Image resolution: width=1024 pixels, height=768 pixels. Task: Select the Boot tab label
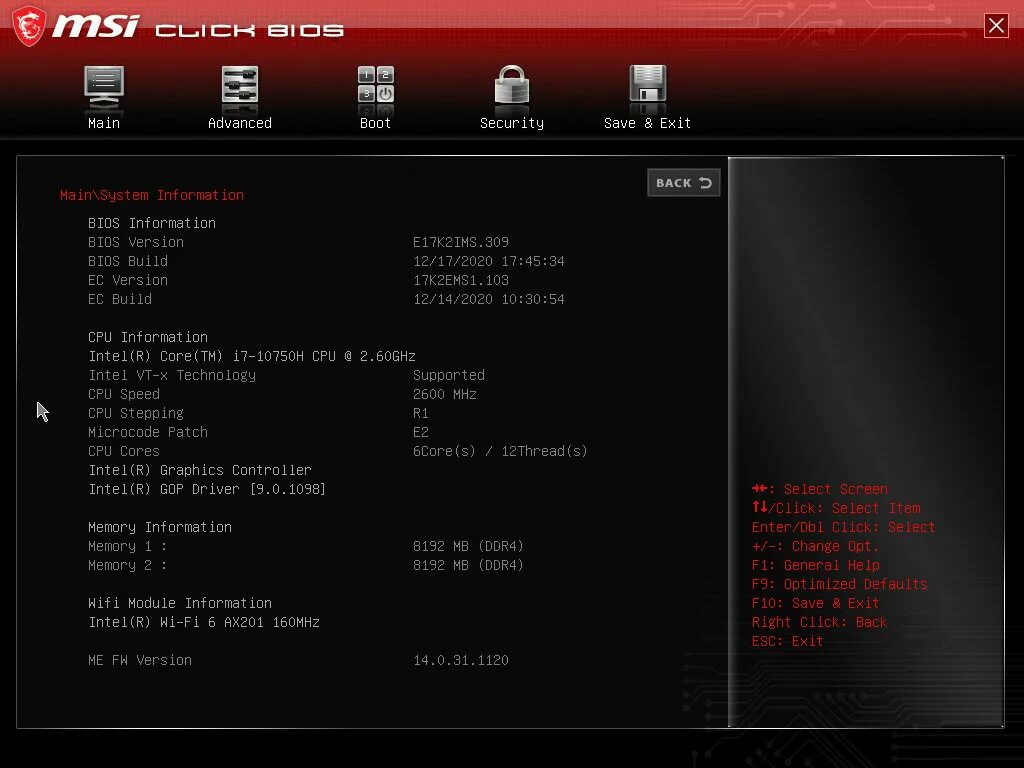pos(376,123)
